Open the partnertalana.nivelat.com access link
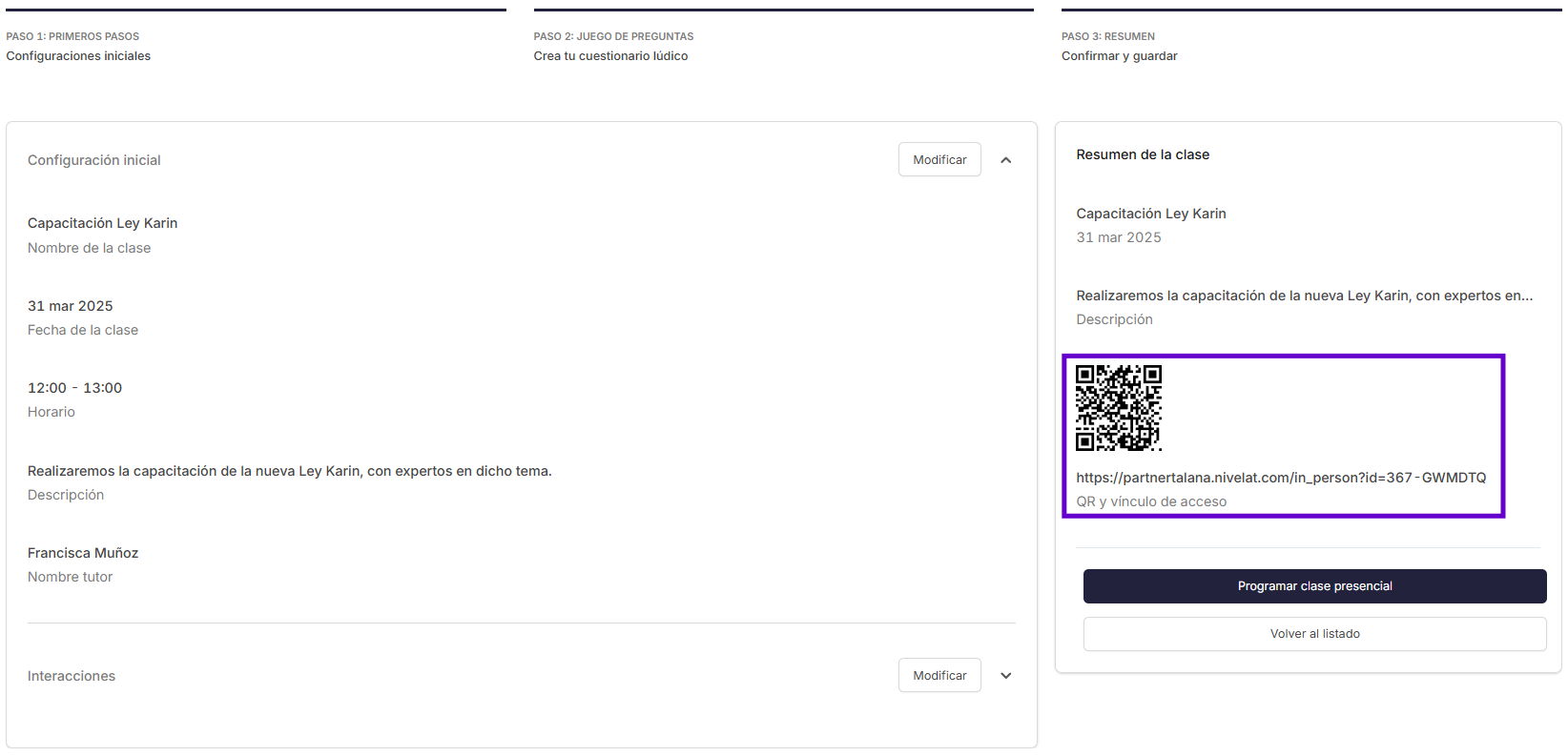Viewport: 1568px width, 756px height. 1281,478
